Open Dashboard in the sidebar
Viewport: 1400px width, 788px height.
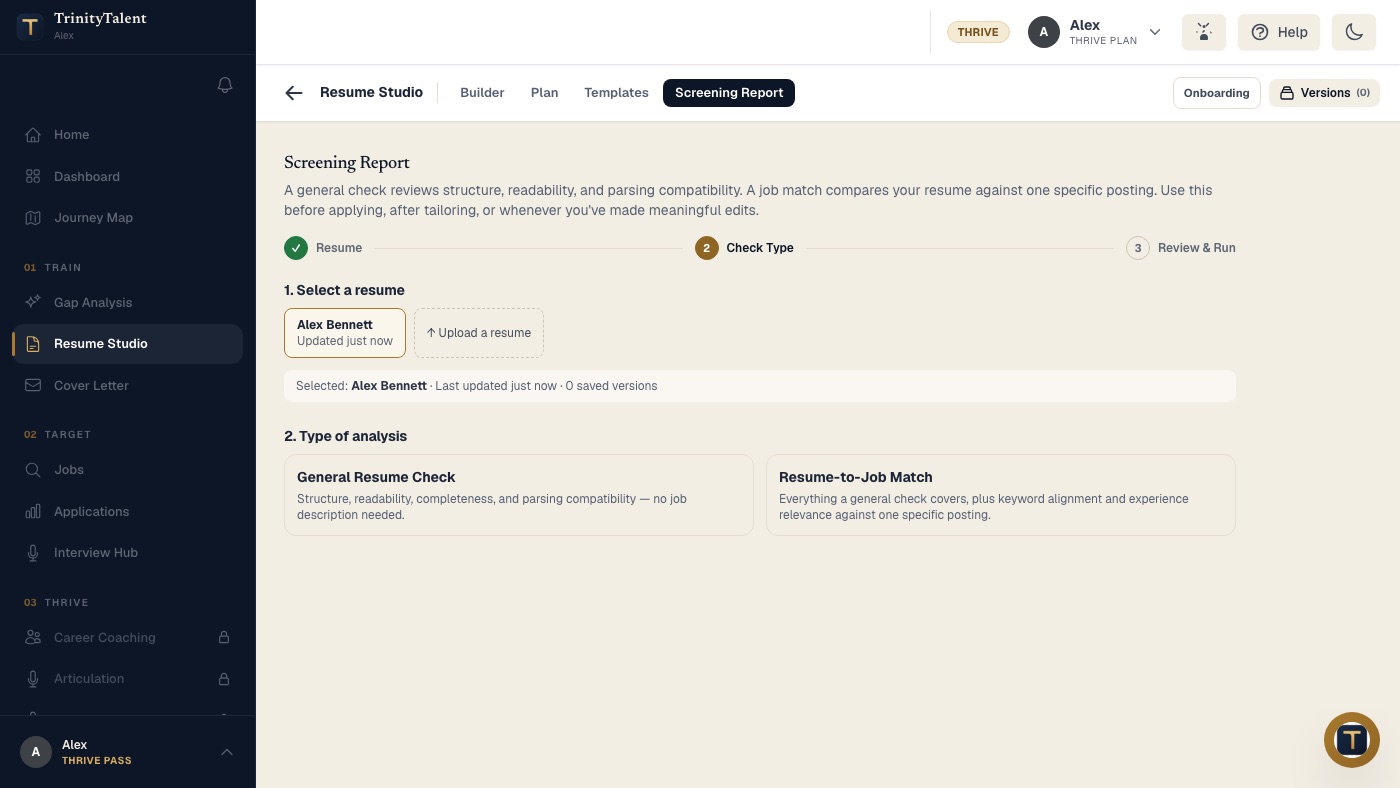coord(128,176)
